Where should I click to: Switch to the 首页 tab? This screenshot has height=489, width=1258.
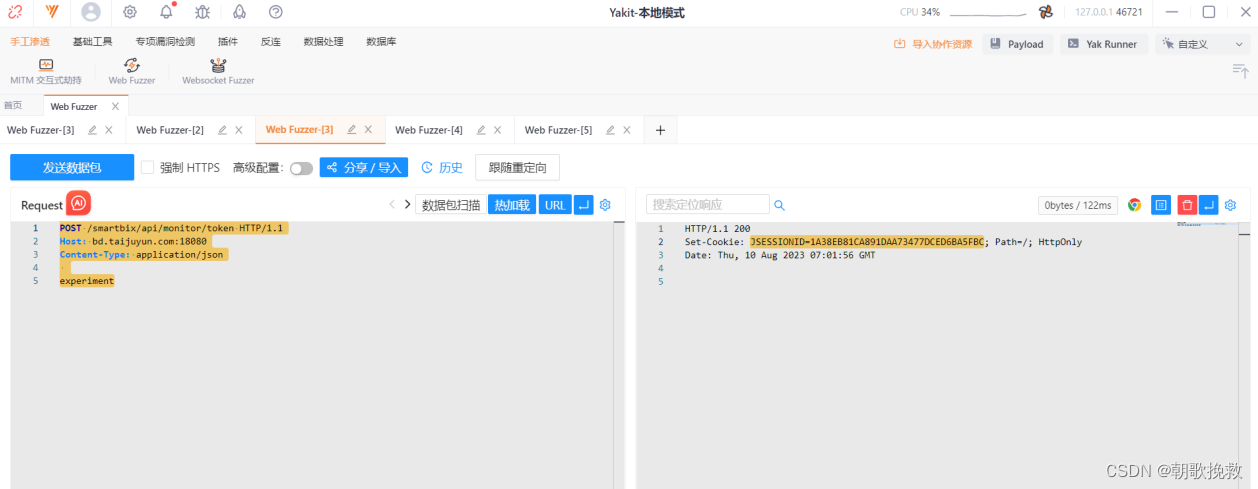(x=13, y=106)
